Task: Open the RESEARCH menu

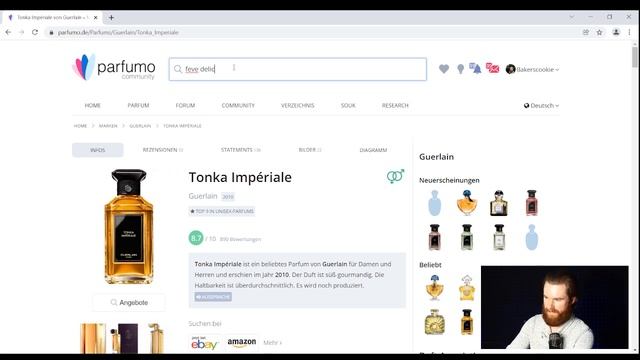Action: tap(395, 105)
